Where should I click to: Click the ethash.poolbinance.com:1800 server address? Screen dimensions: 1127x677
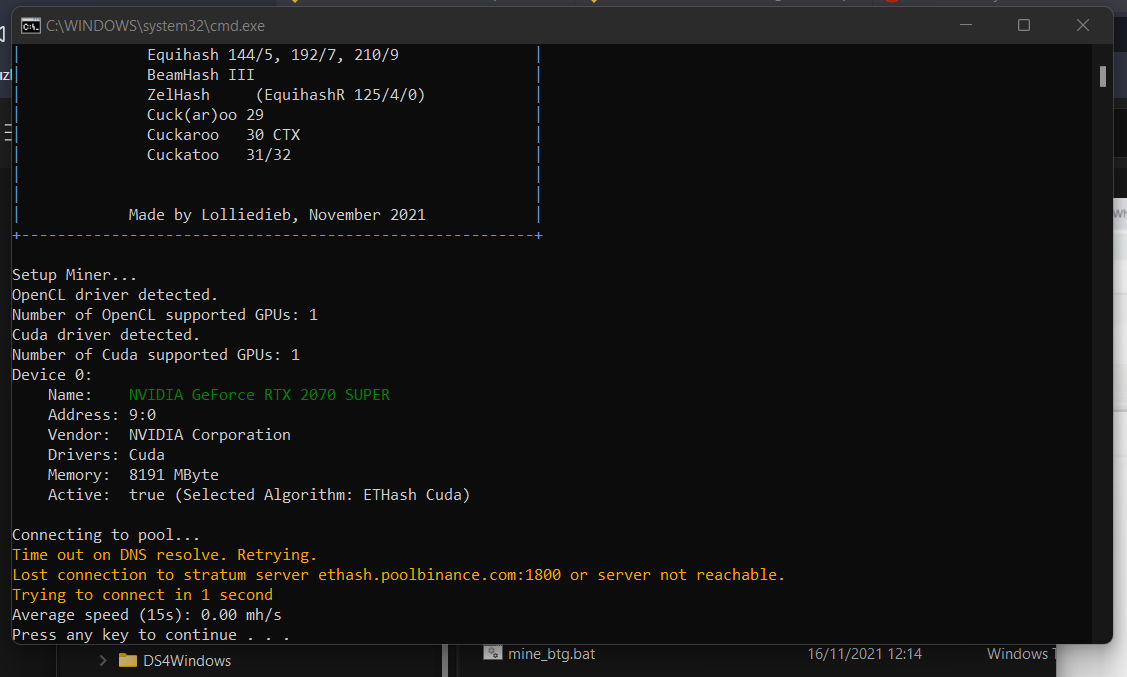point(439,575)
